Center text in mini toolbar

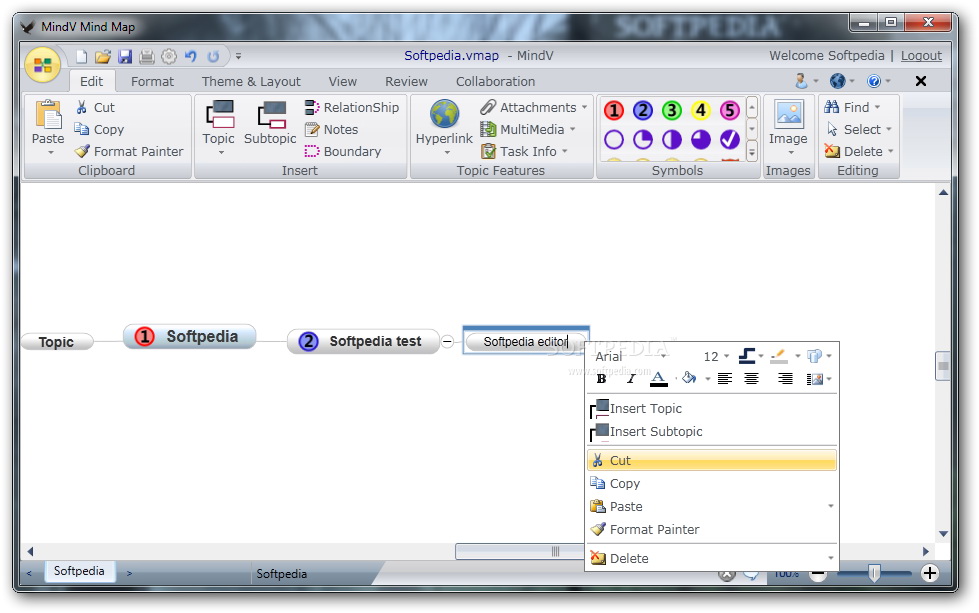pos(752,378)
